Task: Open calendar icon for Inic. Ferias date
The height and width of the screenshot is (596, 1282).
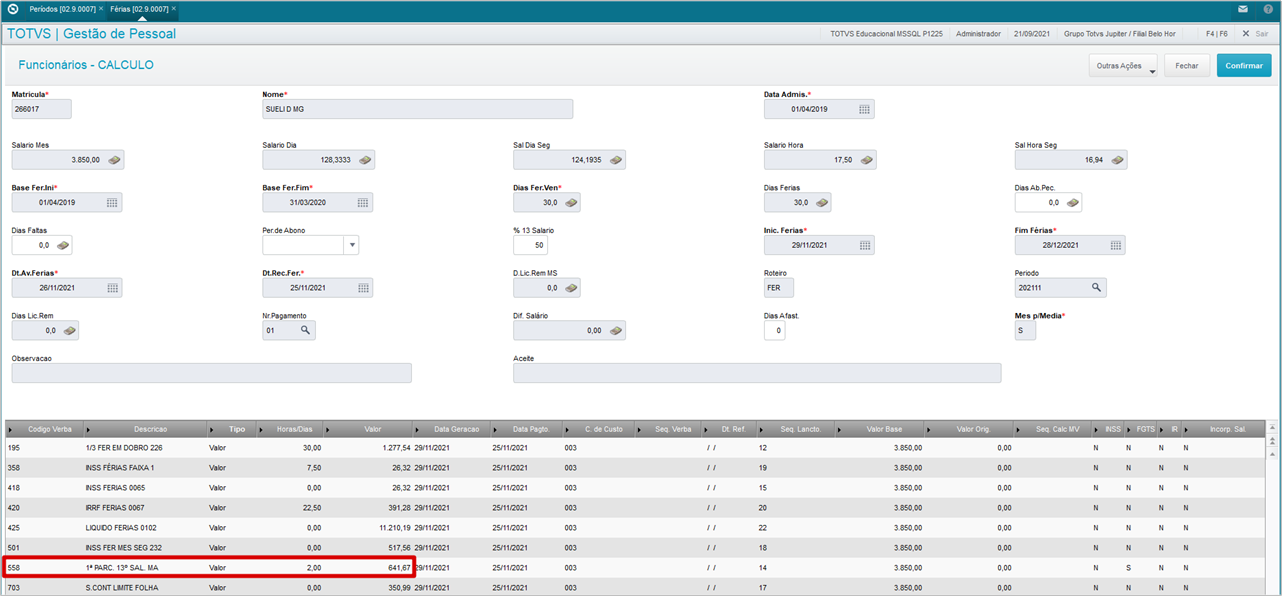Action: [x=864, y=245]
